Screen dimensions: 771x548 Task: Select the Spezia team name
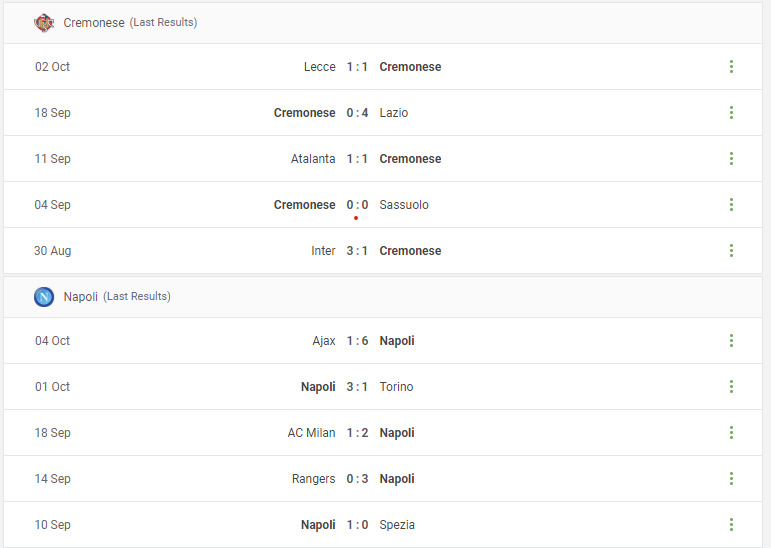pos(397,525)
